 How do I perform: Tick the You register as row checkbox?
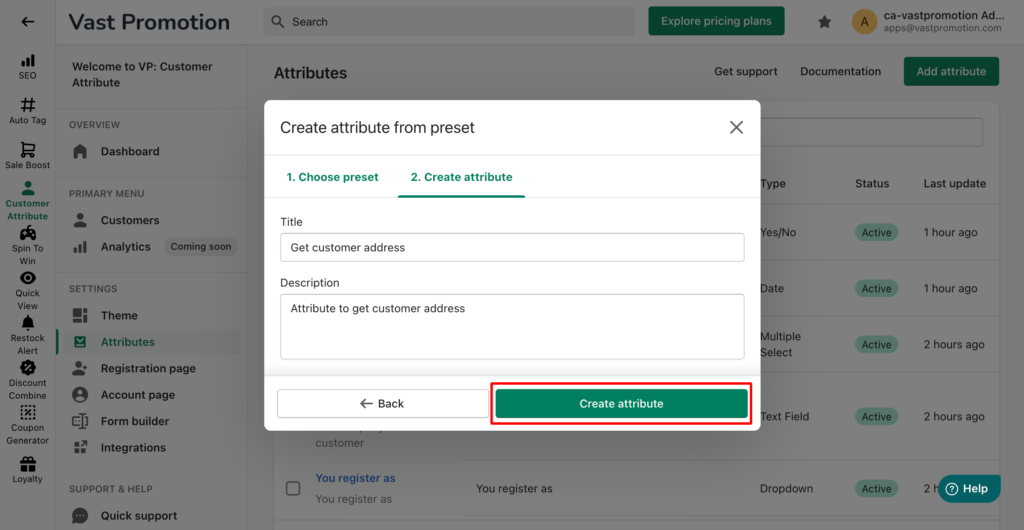click(293, 488)
